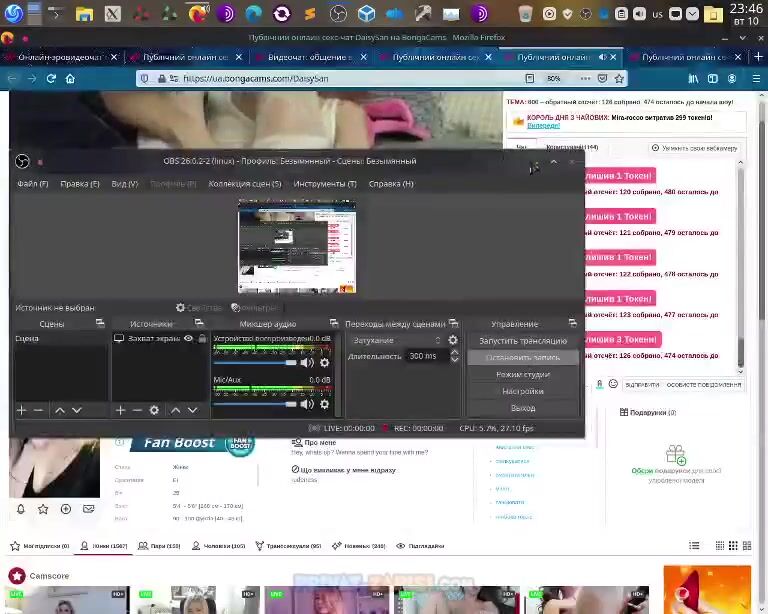The image size is (768, 614).
Task: Open transition properties gear icon
Action: [x=453, y=340]
